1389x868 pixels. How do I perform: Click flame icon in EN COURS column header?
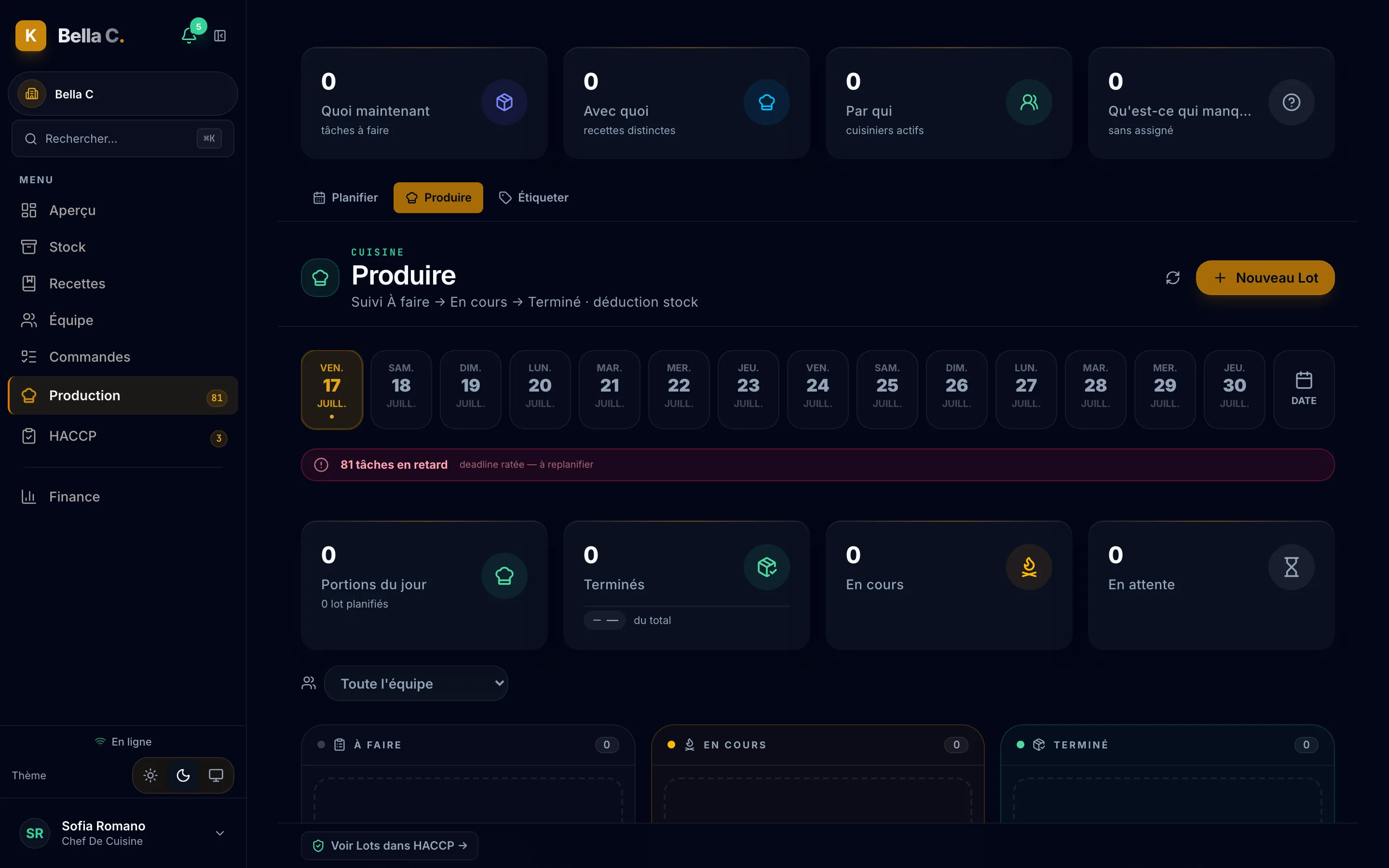(x=689, y=745)
